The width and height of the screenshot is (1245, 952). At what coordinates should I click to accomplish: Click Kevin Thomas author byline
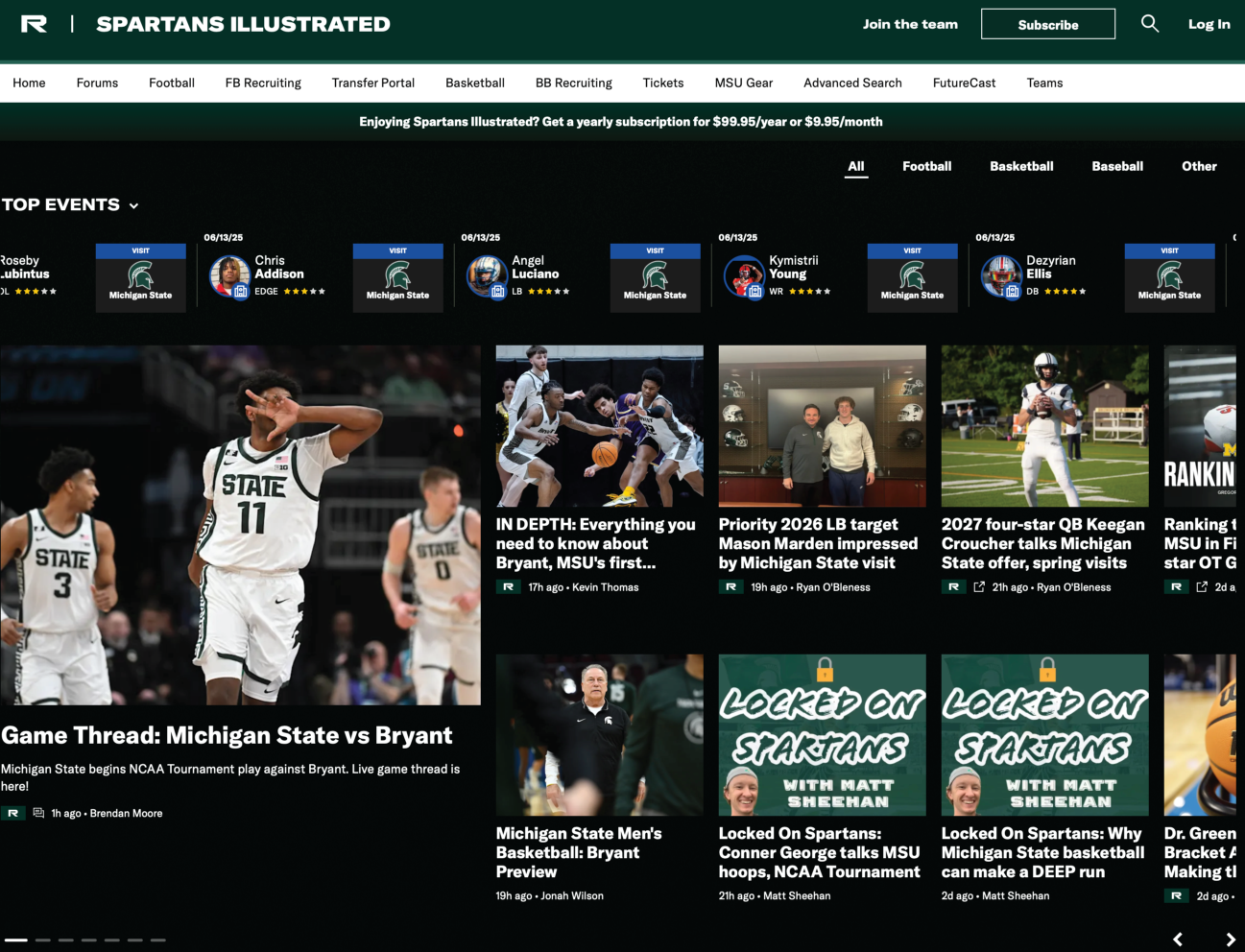[x=605, y=586]
